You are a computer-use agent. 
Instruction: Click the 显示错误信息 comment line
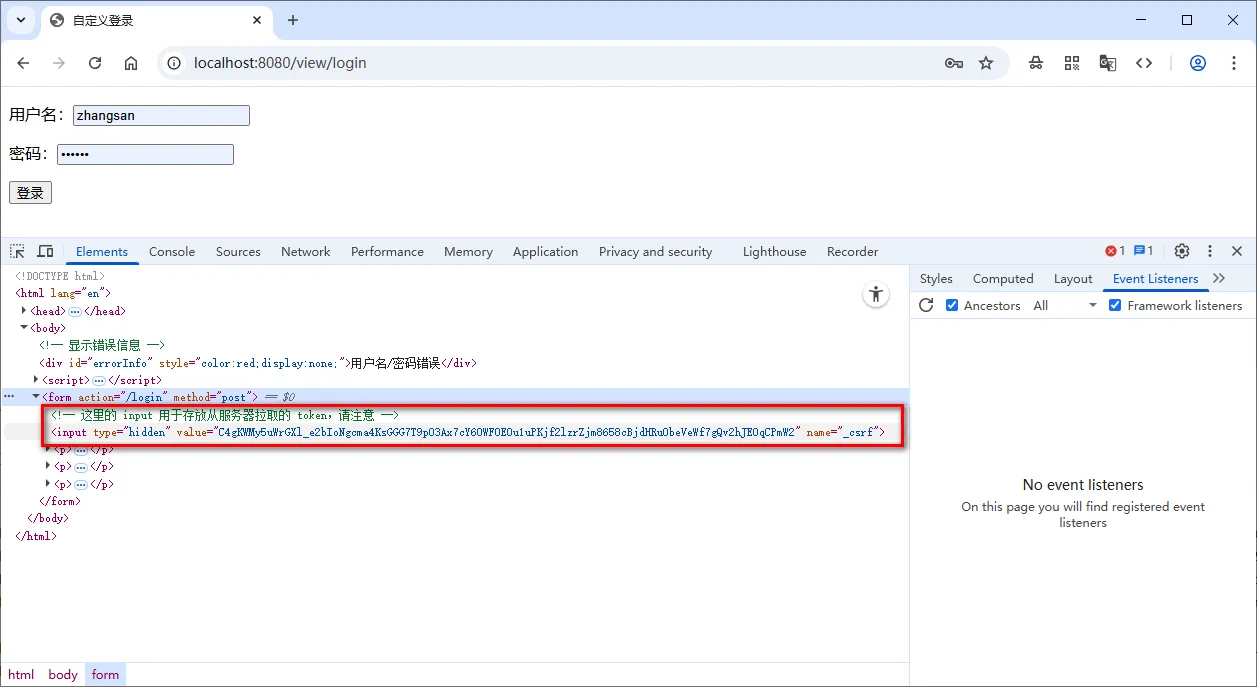coord(102,345)
